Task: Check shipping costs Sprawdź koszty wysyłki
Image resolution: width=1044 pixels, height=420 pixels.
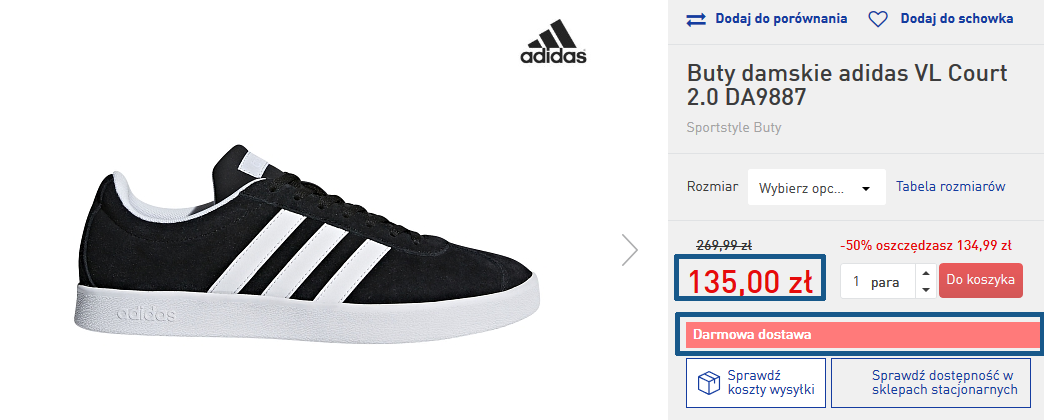Action: 756,383
